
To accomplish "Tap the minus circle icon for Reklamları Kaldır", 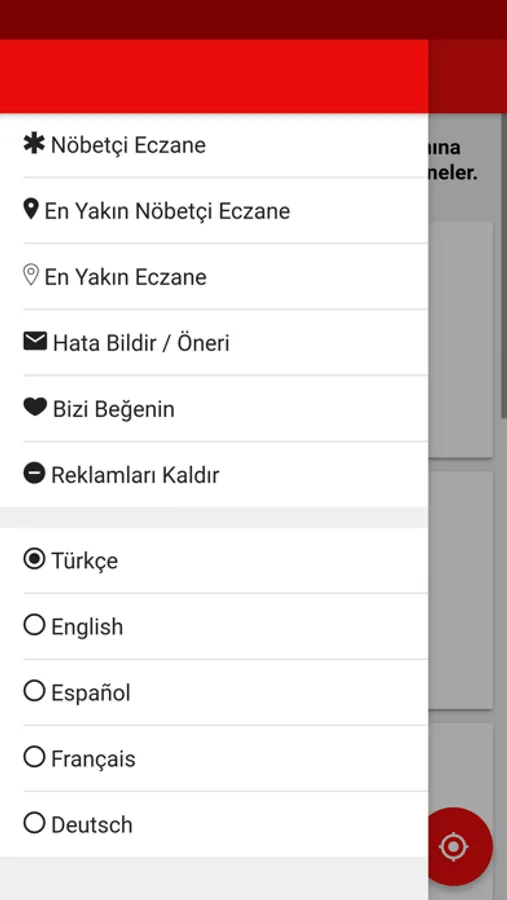I will click(34, 474).
